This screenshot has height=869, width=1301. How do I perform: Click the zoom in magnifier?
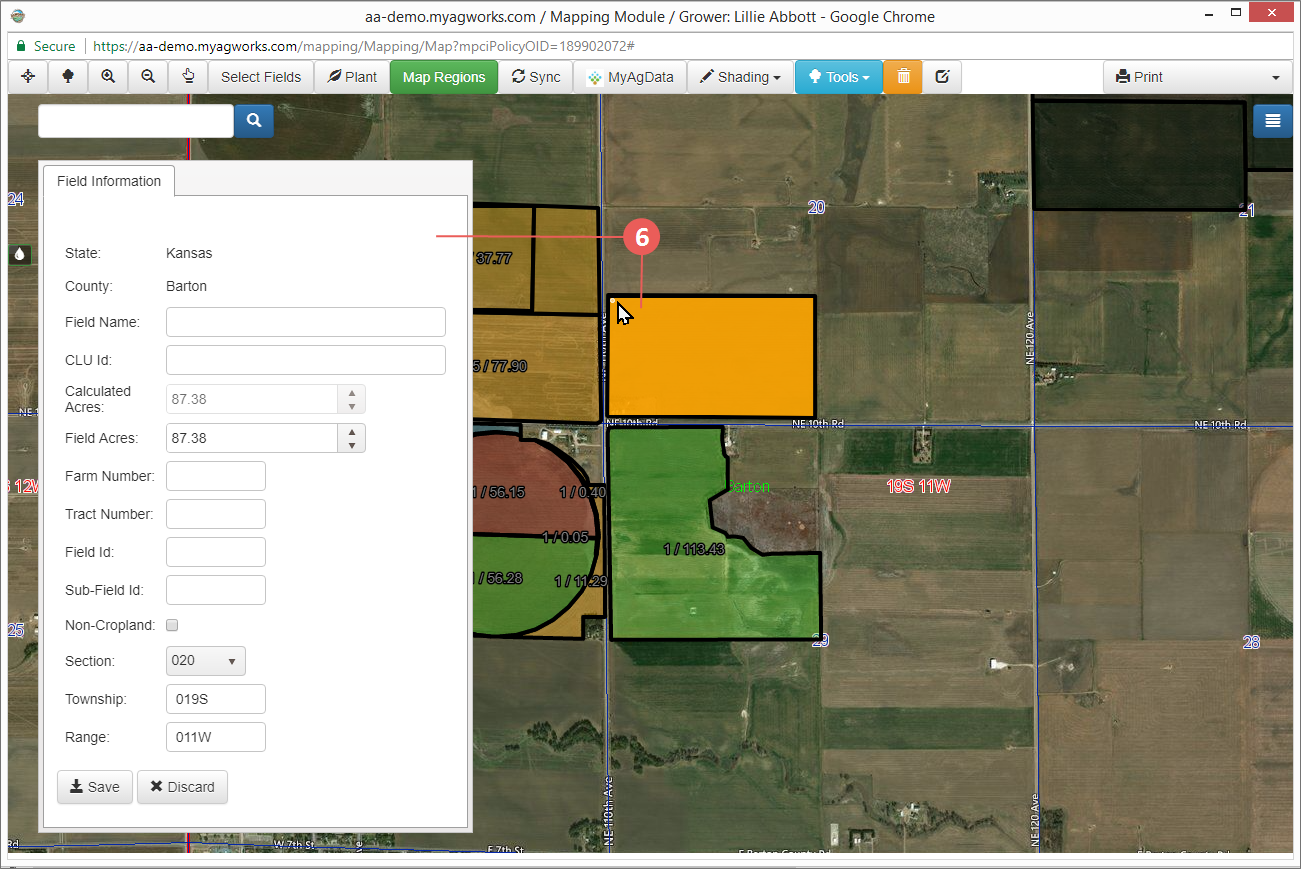[x=108, y=77]
